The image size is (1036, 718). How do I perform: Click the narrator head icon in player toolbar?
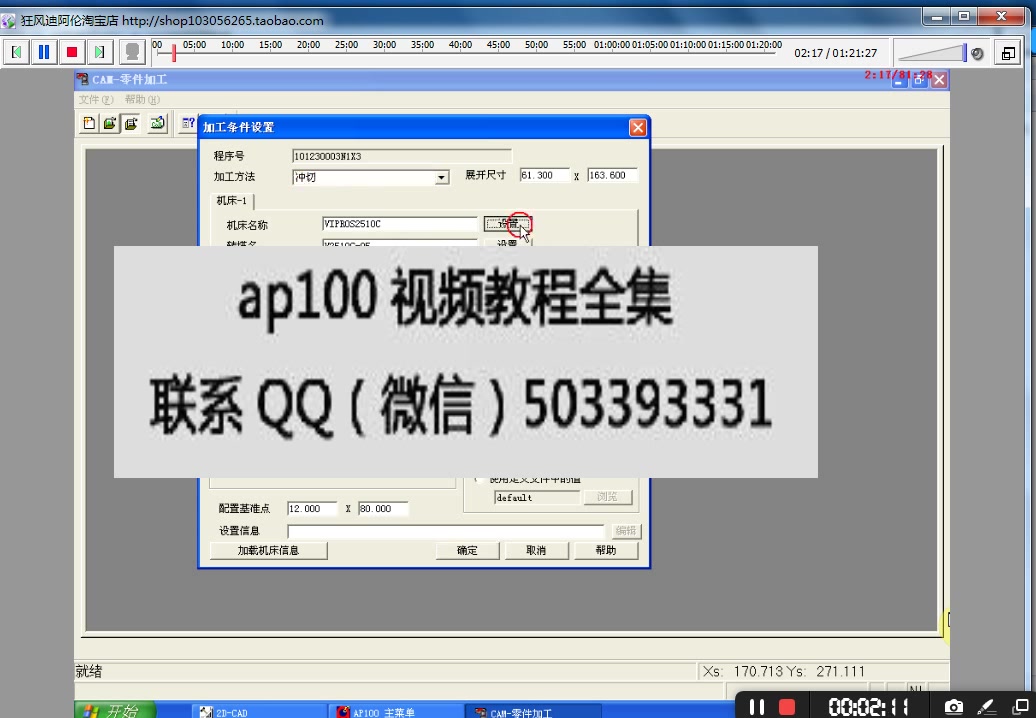coord(132,52)
